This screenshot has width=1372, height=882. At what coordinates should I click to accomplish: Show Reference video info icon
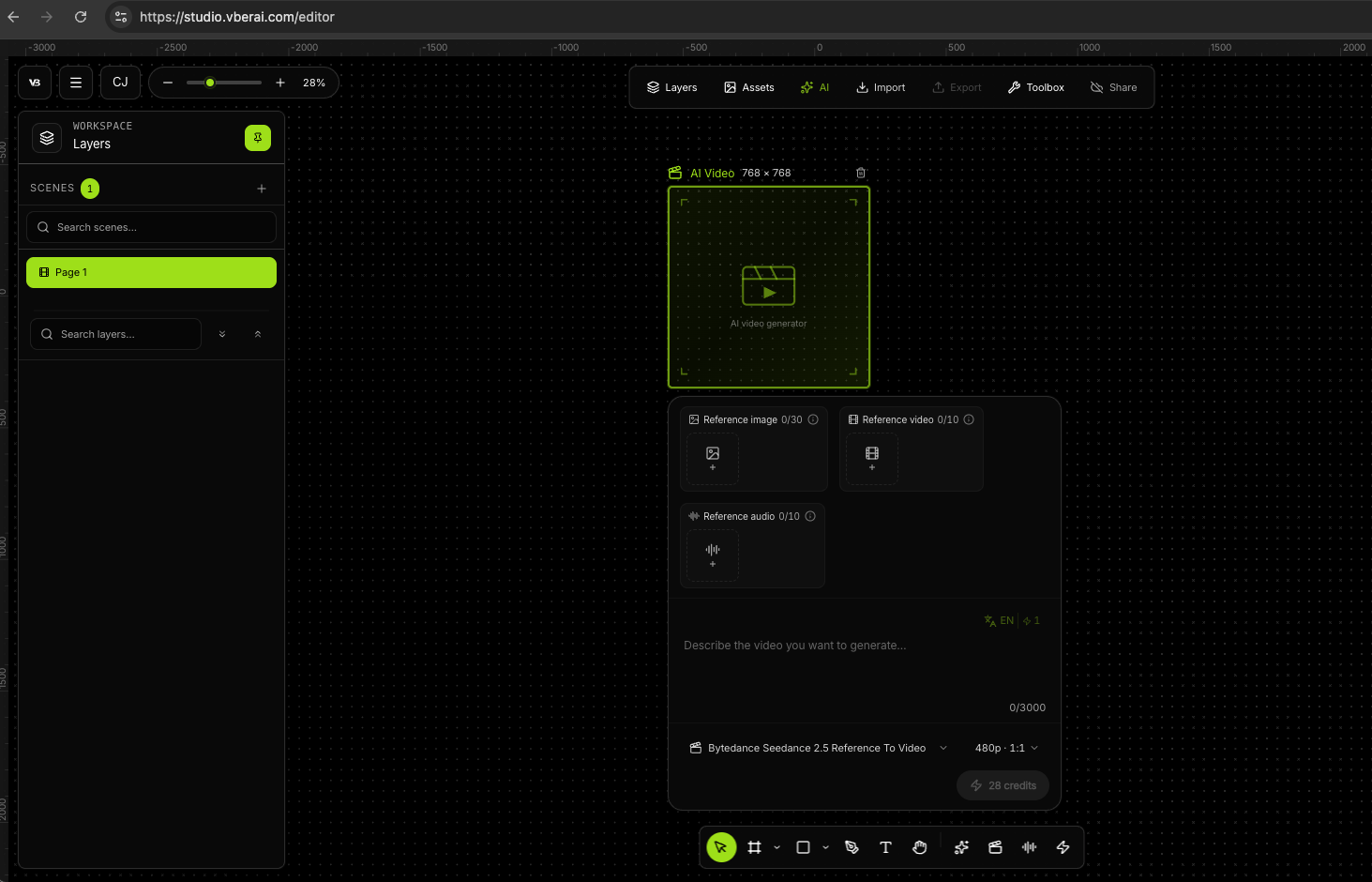coord(969,419)
